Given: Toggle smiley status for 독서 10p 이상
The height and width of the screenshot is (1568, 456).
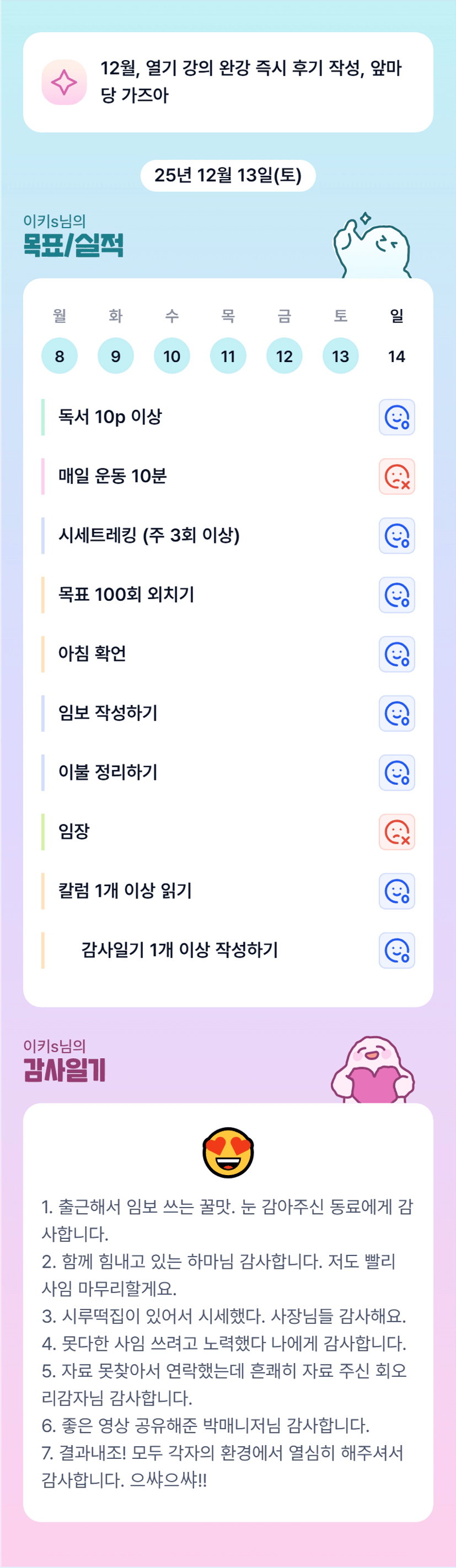Looking at the screenshot, I should (397, 418).
